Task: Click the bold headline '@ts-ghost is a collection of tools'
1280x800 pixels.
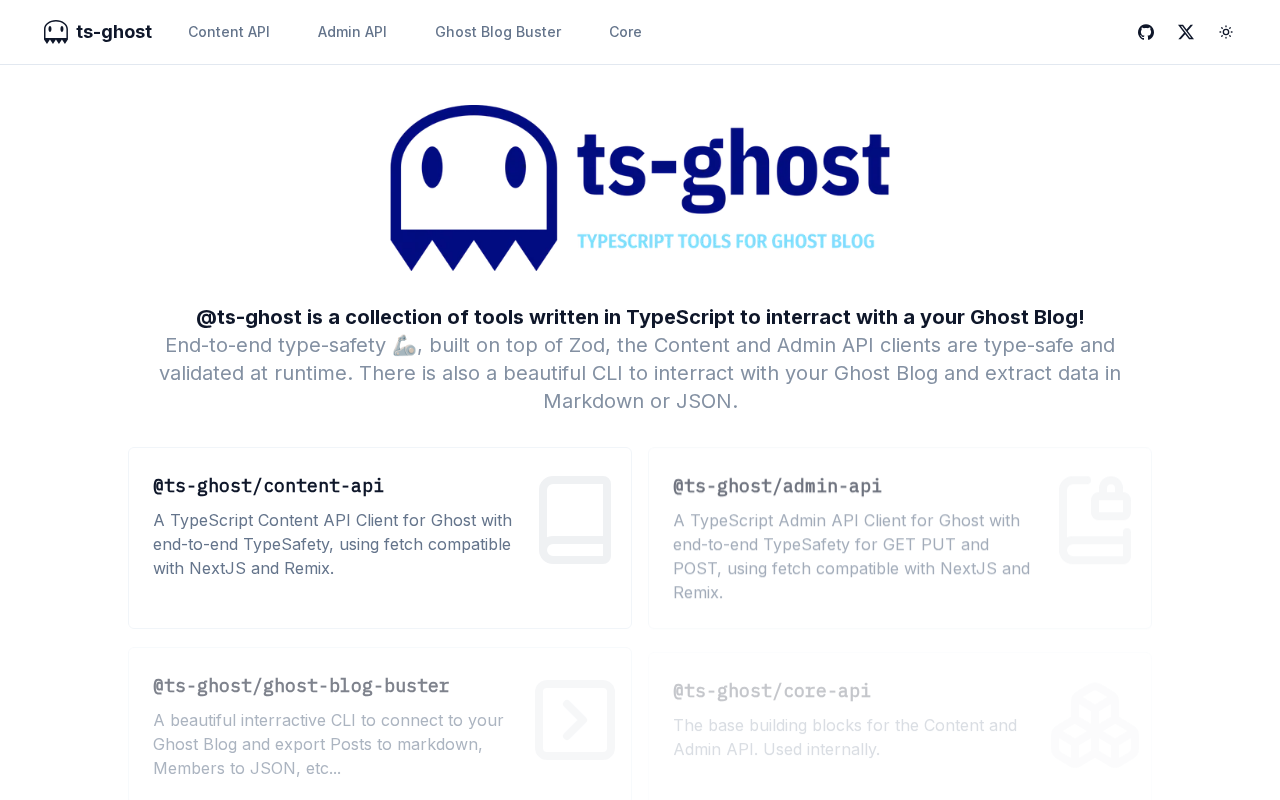Action: tap(640, 317)
